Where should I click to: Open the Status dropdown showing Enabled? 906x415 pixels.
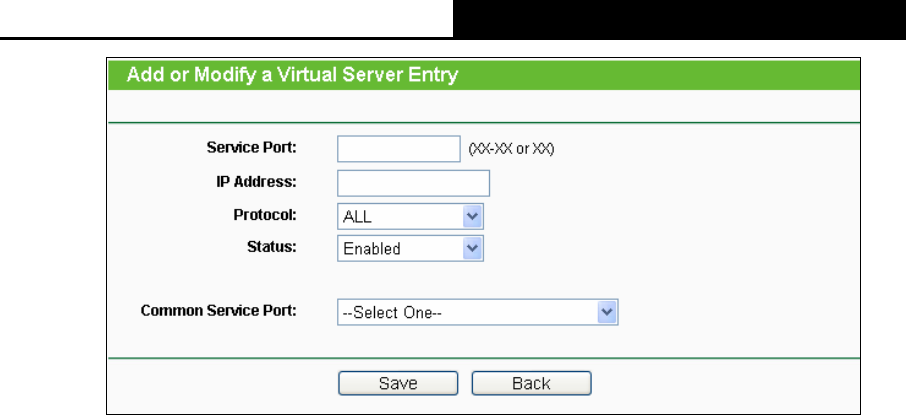click(x=410, y=249)
